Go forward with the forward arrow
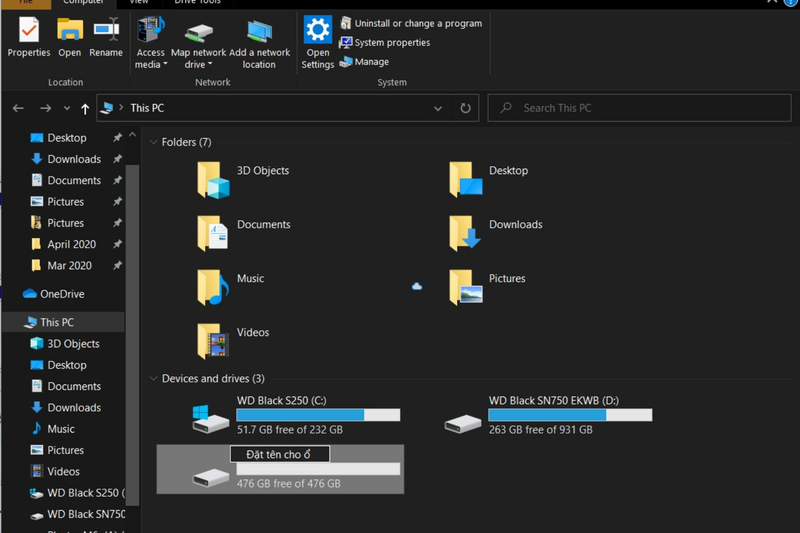 (45, 108)
